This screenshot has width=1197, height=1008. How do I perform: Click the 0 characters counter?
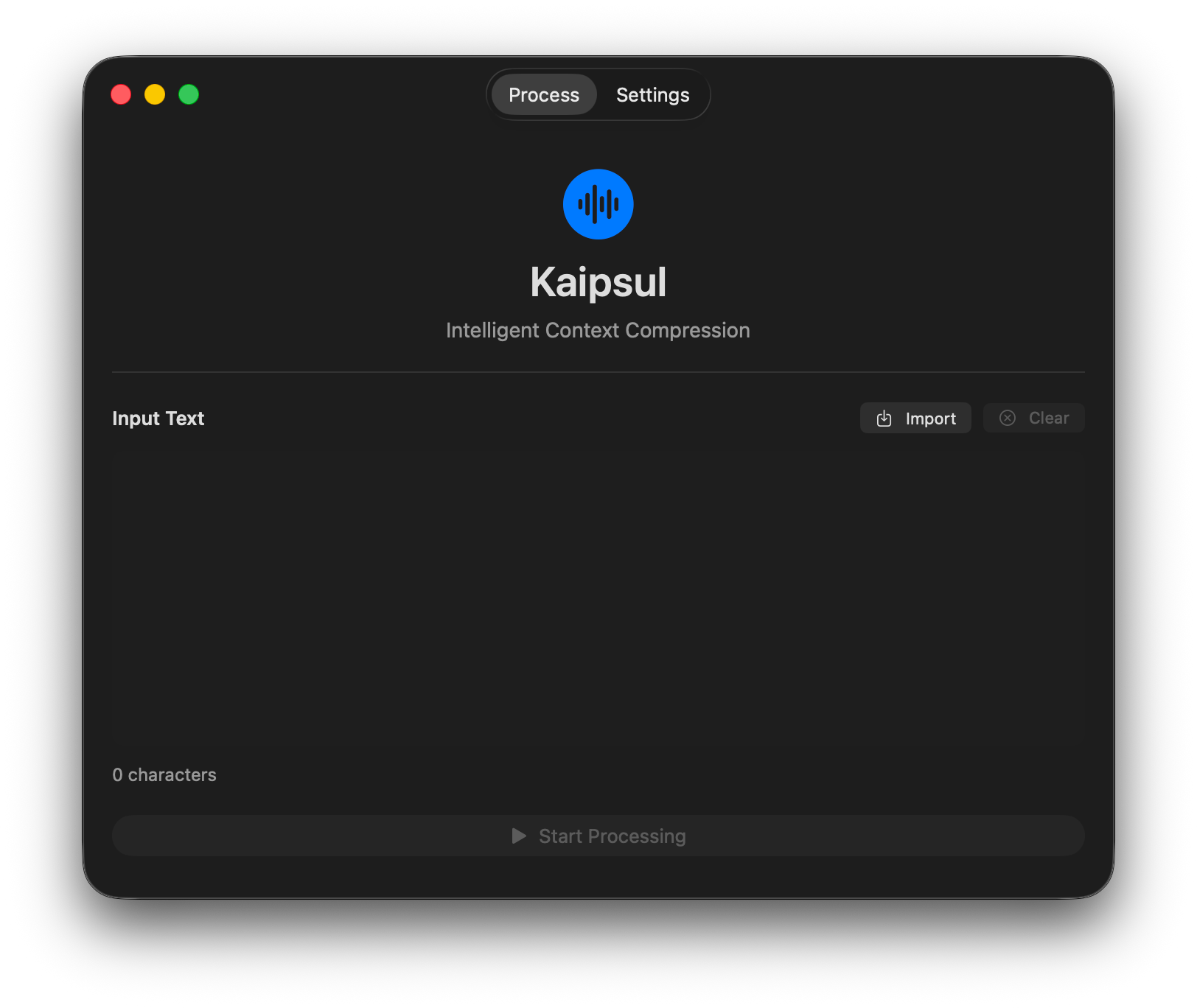tap(164, 774)
